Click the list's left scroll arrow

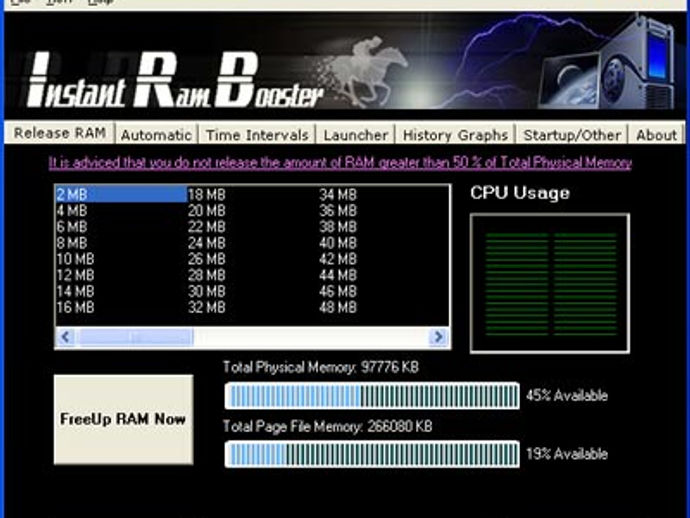[x=65, y=337]
